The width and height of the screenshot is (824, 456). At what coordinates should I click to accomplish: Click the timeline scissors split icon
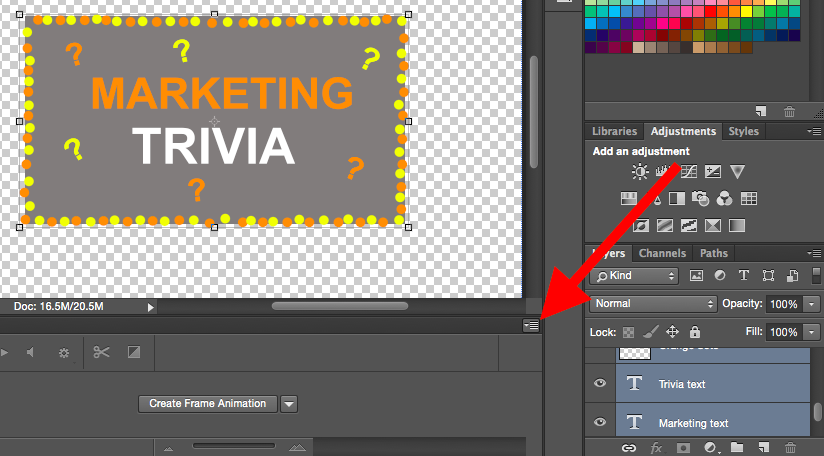point(101,352)
